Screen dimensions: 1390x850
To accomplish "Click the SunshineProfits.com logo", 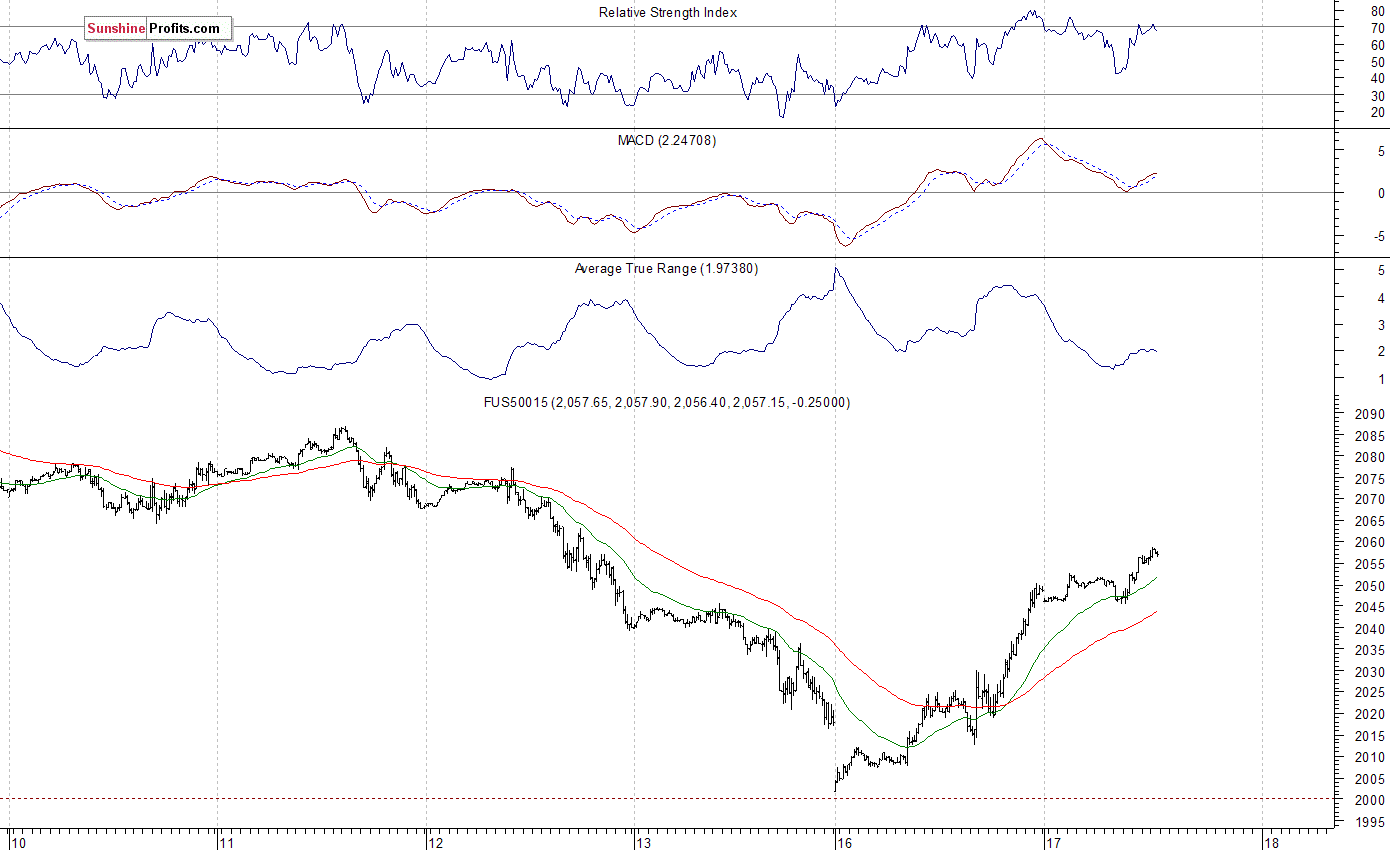I will click(157, 29).
